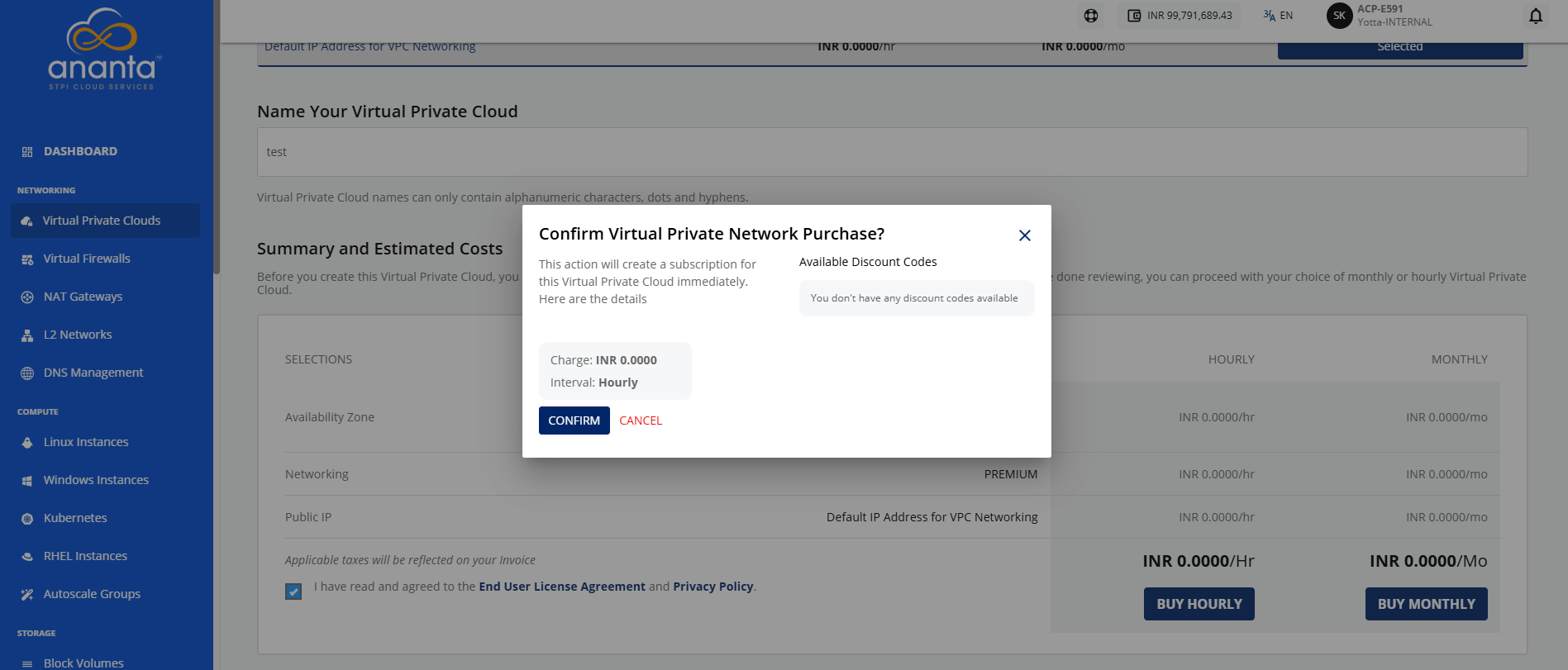Open the support lifebuoy icon
1568x670 pixels.
(x=1091, y=16)
